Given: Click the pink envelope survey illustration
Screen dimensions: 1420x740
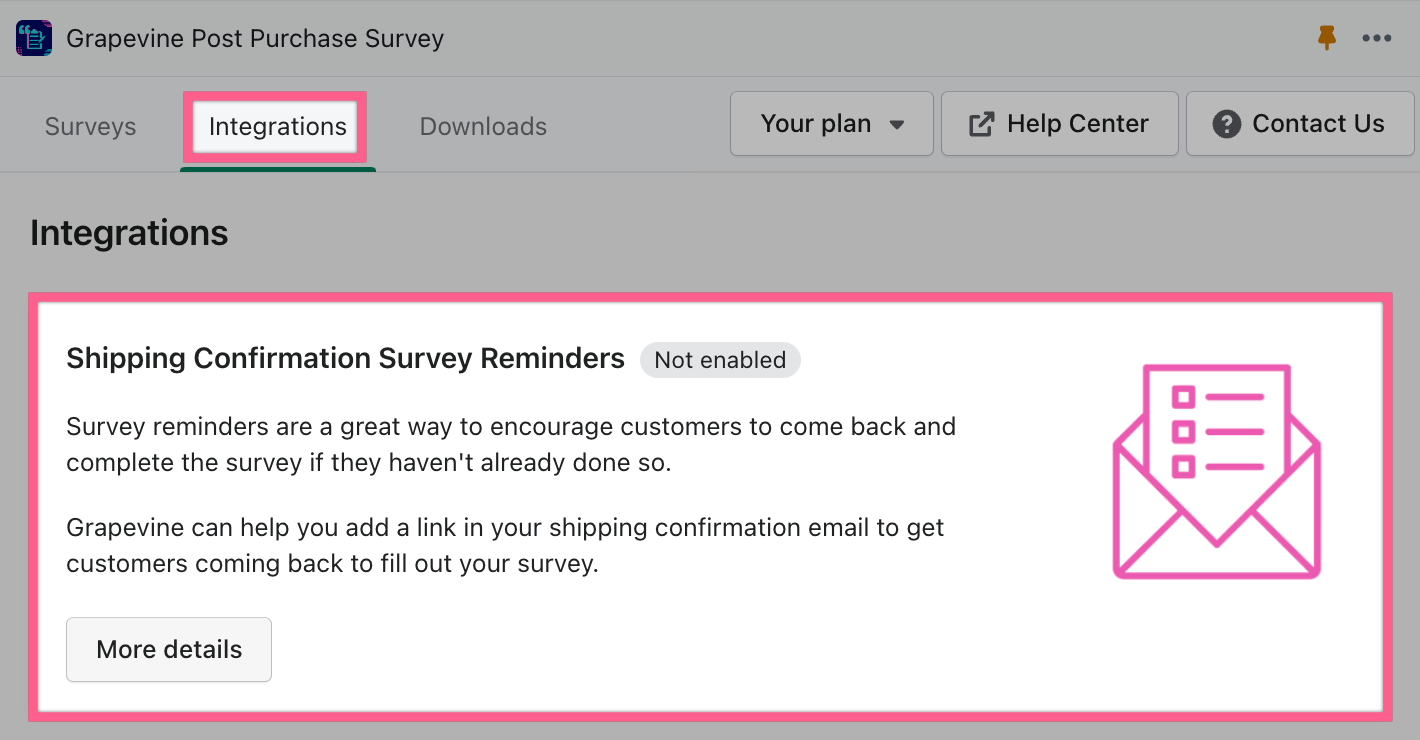Looking at the screenshot, I should [x=1217, y=471].
